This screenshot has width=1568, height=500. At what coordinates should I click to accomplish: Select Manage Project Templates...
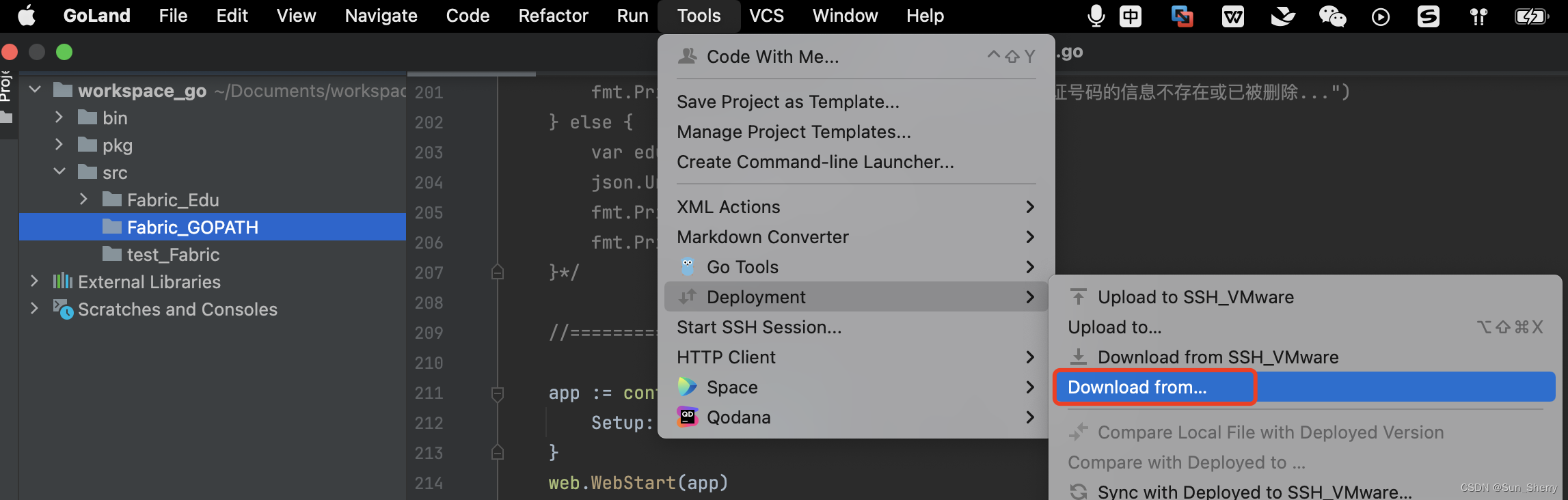[856, 131]
